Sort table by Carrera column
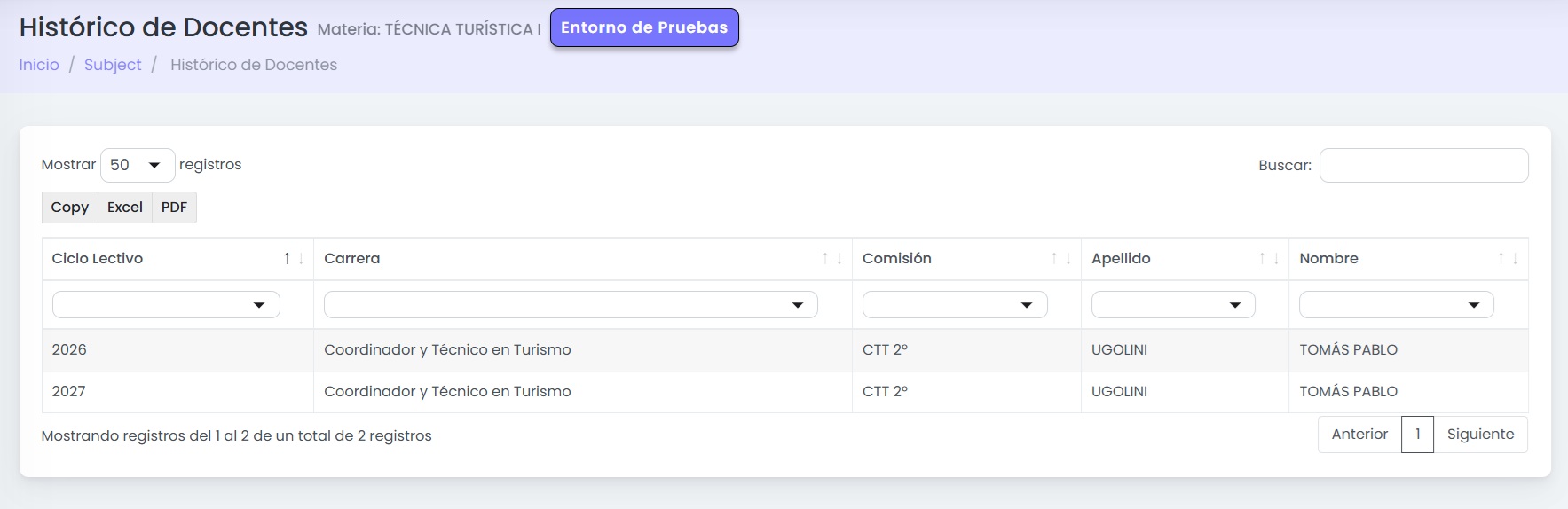This screenshot has height=509, width=1568. pyautogui.click(x=583, y=259)
